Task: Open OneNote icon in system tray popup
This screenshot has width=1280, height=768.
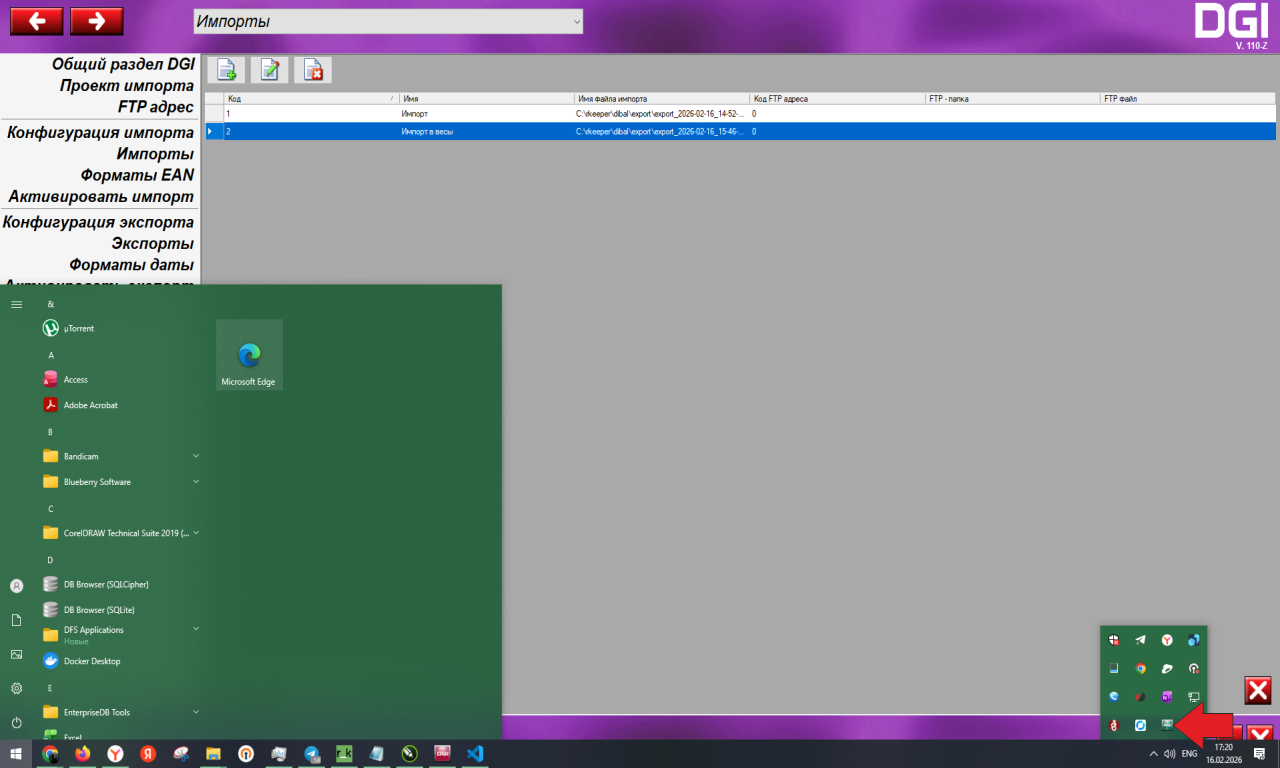Action: [1166, 696]
